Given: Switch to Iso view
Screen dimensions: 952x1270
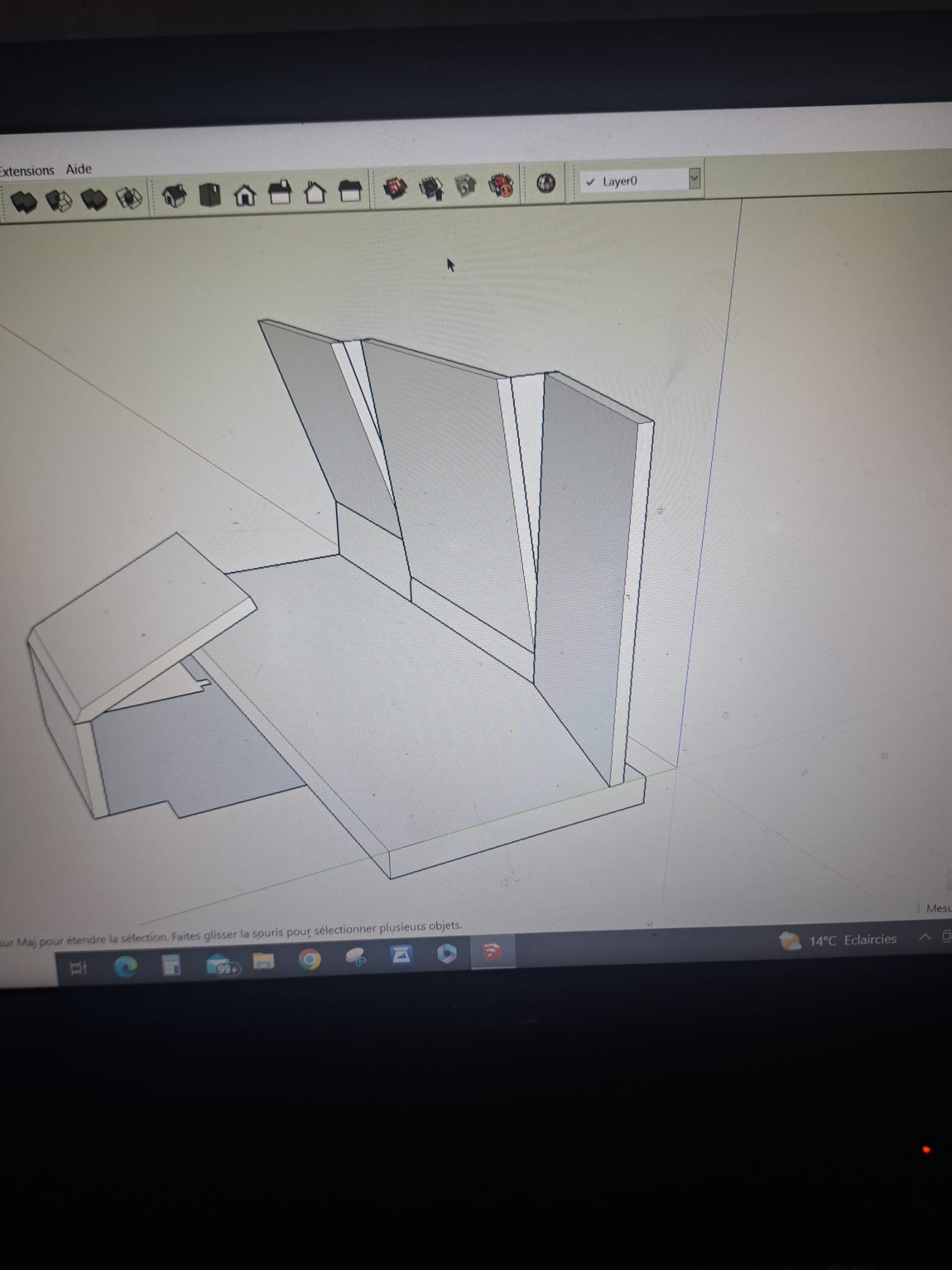Looking at the screenshot, I should pyautogui.click(x=175, y=197).
